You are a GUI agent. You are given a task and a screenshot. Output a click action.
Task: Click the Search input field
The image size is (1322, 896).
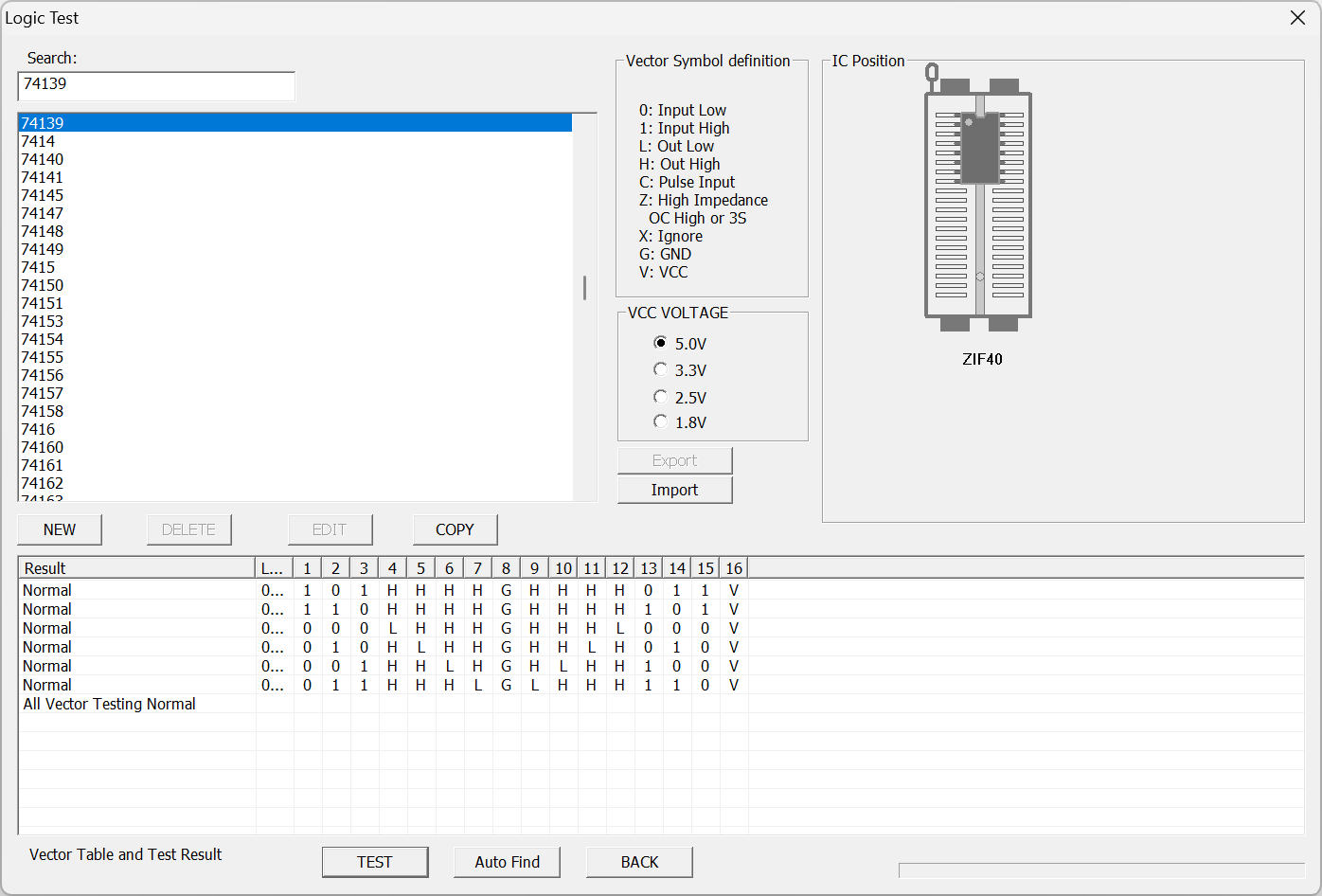[156, 85]
